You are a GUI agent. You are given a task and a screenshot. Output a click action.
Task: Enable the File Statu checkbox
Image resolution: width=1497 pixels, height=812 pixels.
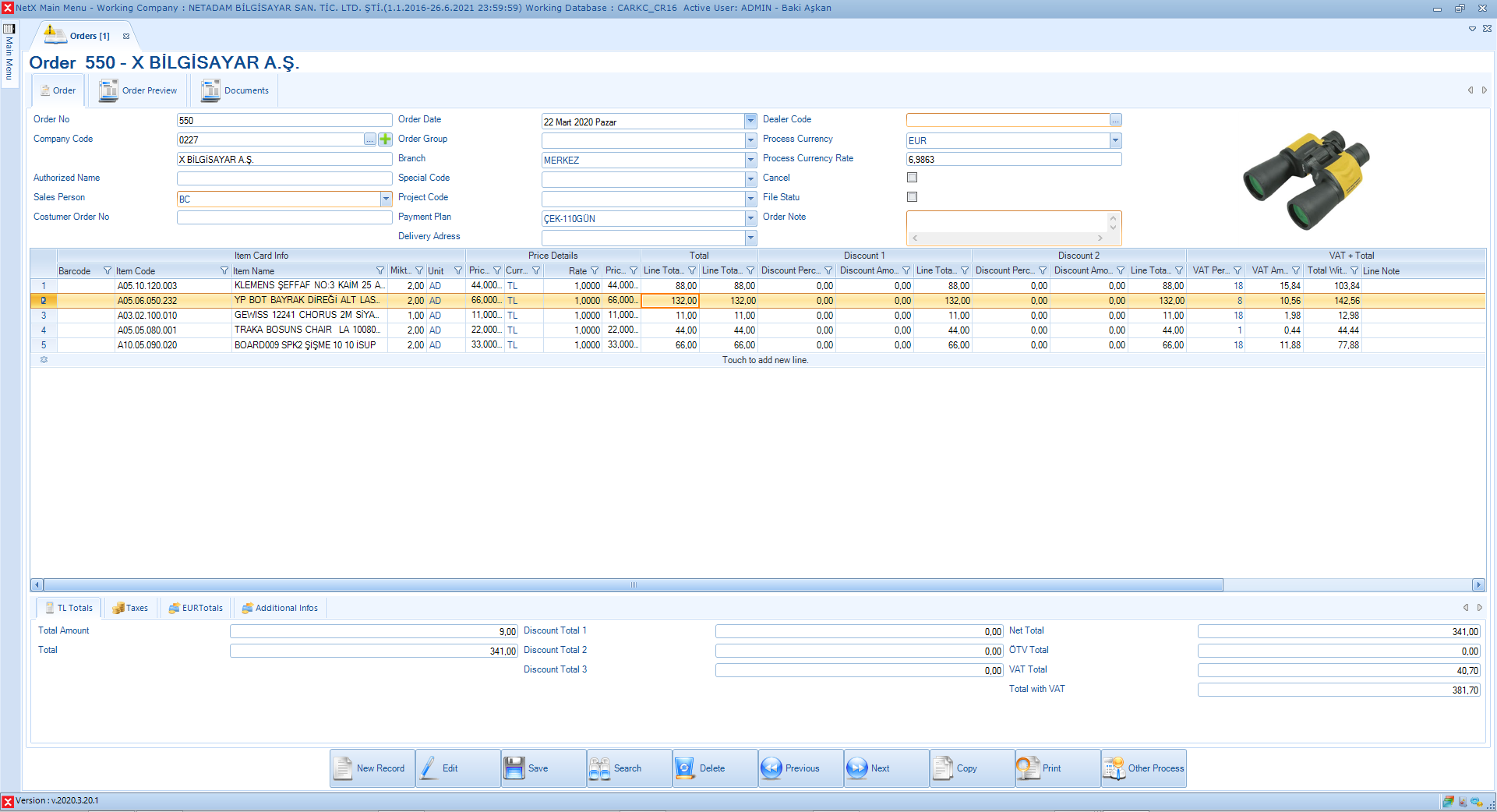tap(912, 197)
